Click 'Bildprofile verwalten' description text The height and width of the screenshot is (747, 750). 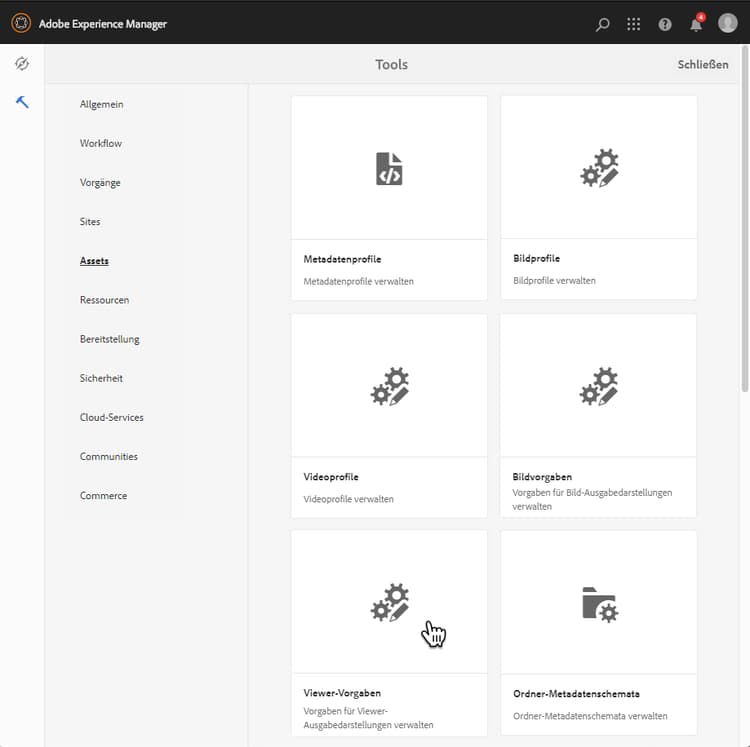[x=554, y=280]
